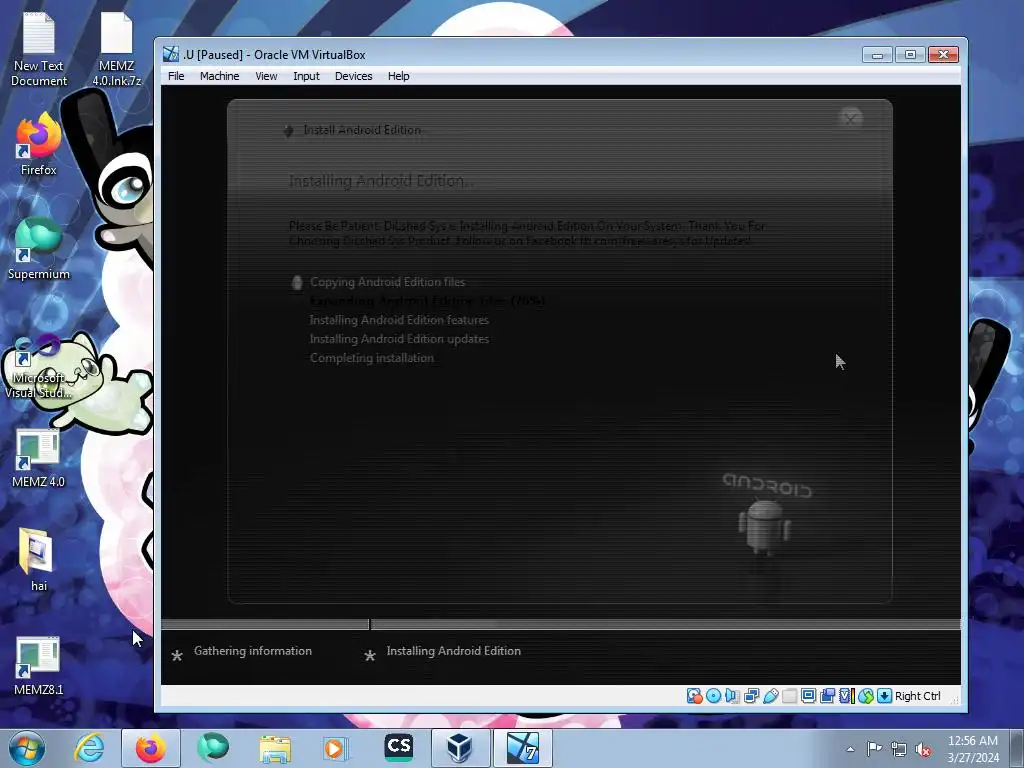The image size is (1024, 768).
Task: Click the Android robot logo in the installer
Action: point(765,526)
